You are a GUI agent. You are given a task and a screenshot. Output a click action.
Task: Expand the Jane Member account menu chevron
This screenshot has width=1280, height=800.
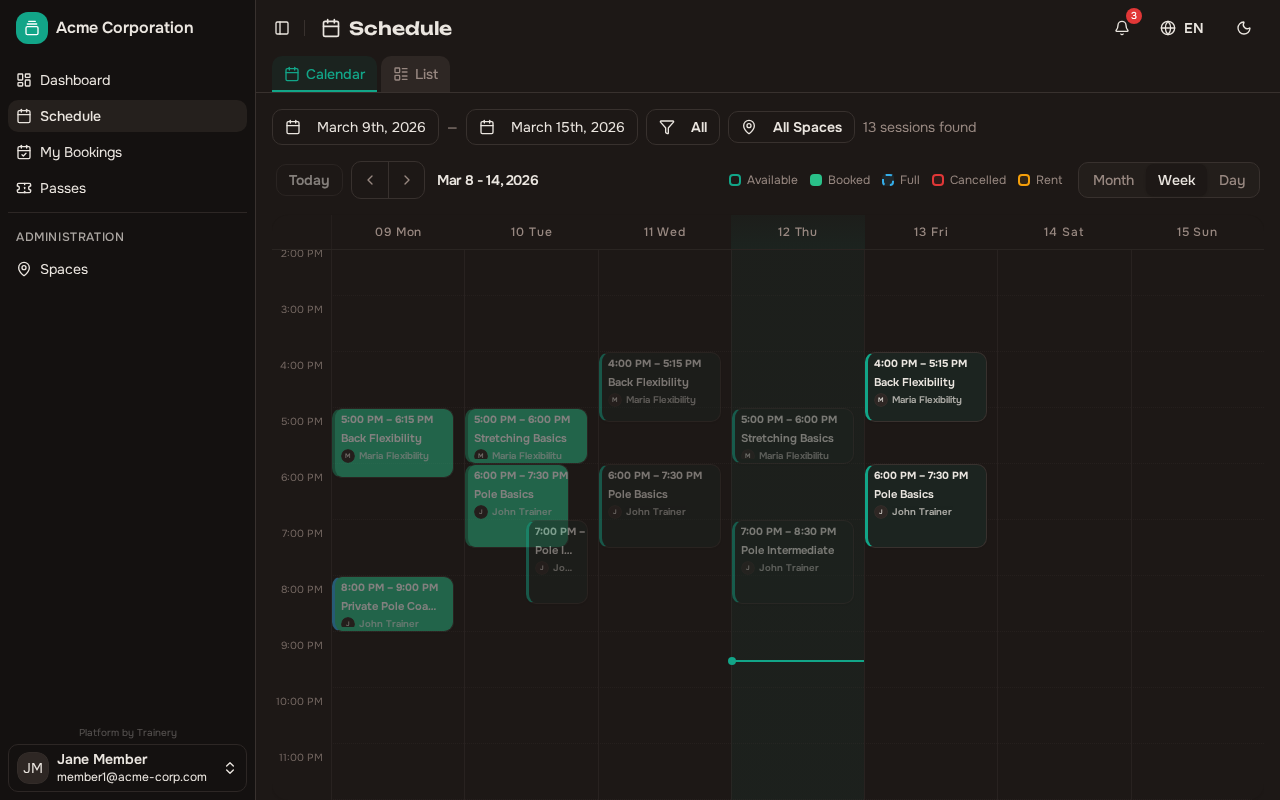point(230,768)
